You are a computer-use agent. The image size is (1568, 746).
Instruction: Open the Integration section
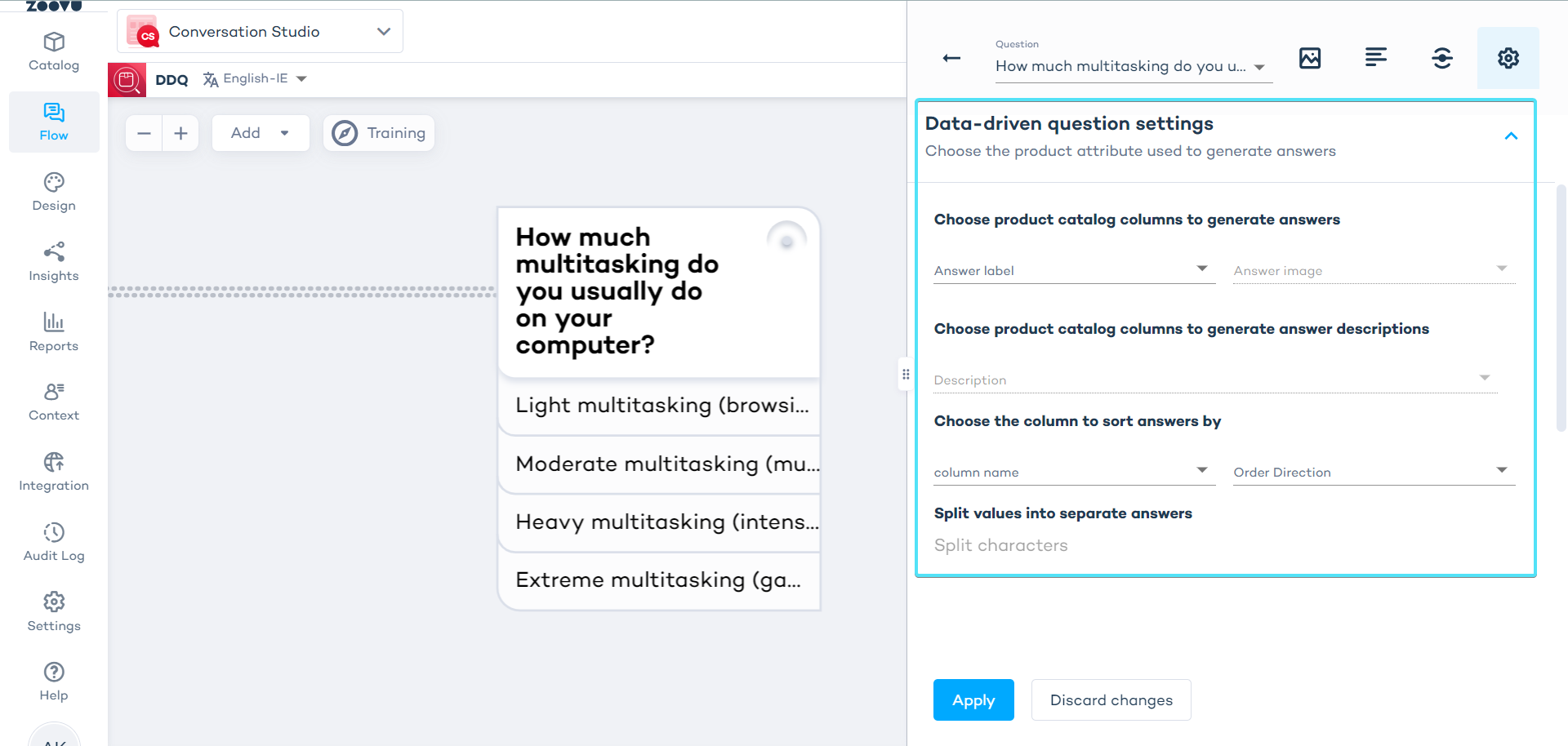click(53, 471)
